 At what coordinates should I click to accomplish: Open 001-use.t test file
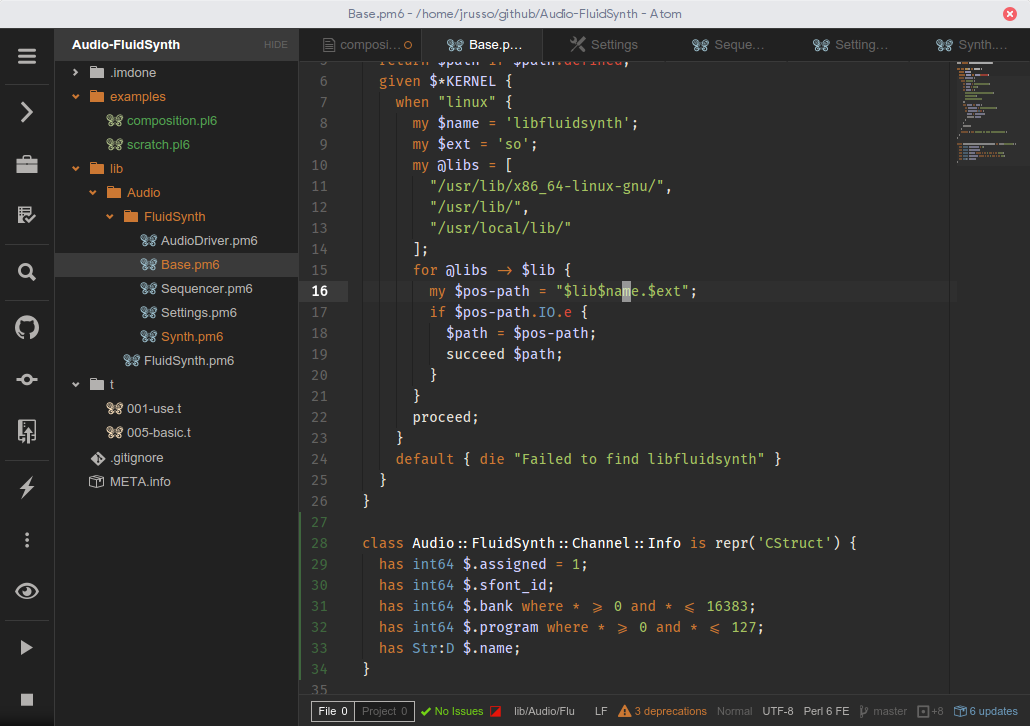154,409
